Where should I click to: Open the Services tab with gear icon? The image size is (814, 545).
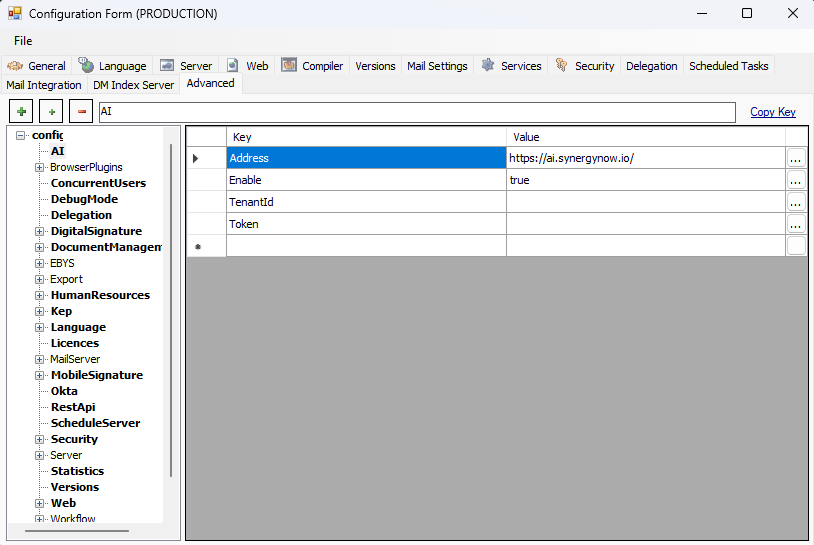(511, 66)
